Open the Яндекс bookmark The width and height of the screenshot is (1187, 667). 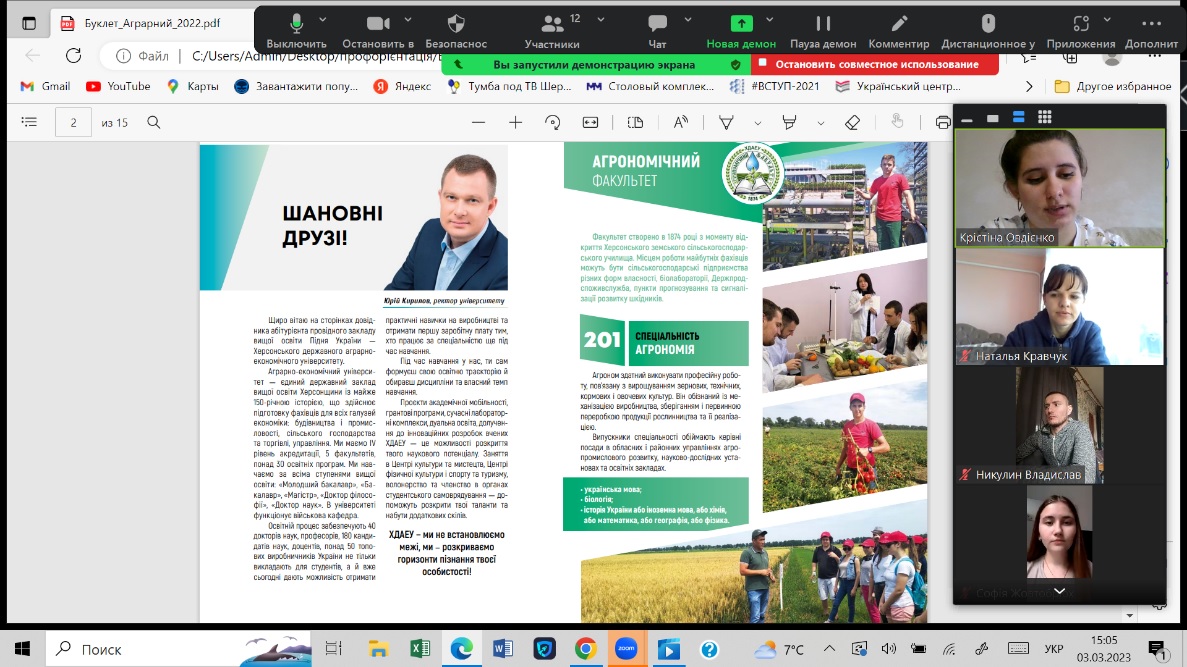(402, 86)
